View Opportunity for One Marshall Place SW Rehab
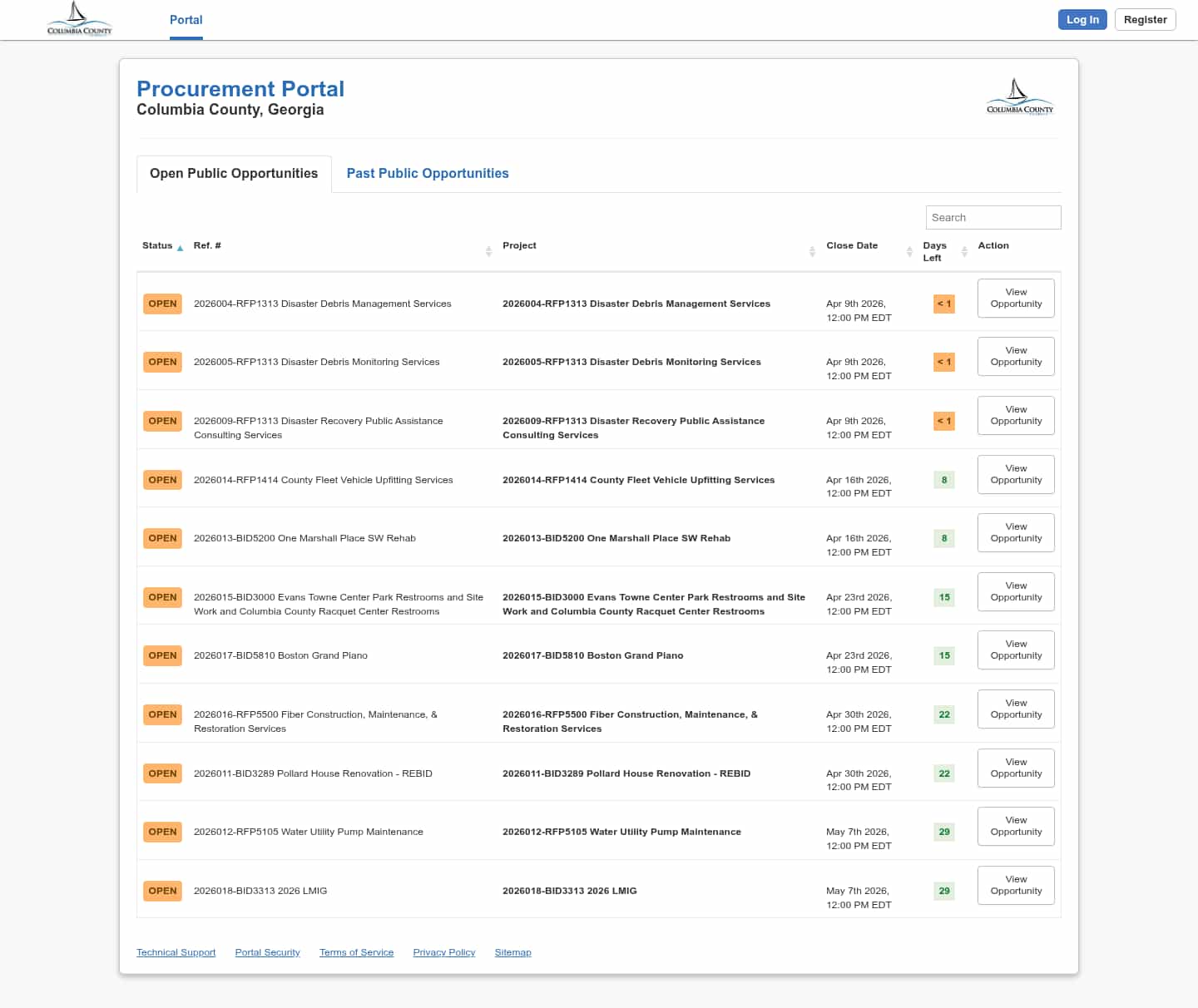Screen dimensions: 1198x1008 pyautogui.click(x=1016, y=532)
